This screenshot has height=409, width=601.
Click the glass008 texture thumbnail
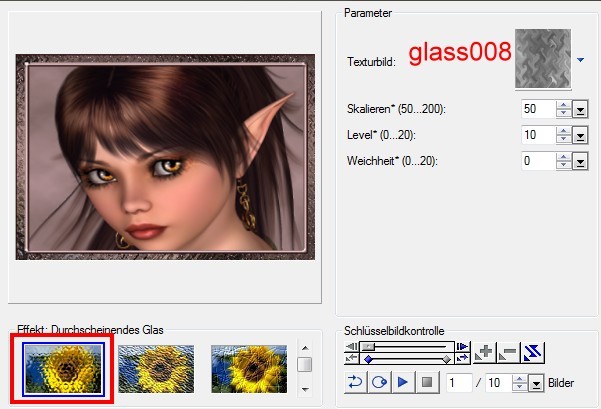click(x=543, y=59)
